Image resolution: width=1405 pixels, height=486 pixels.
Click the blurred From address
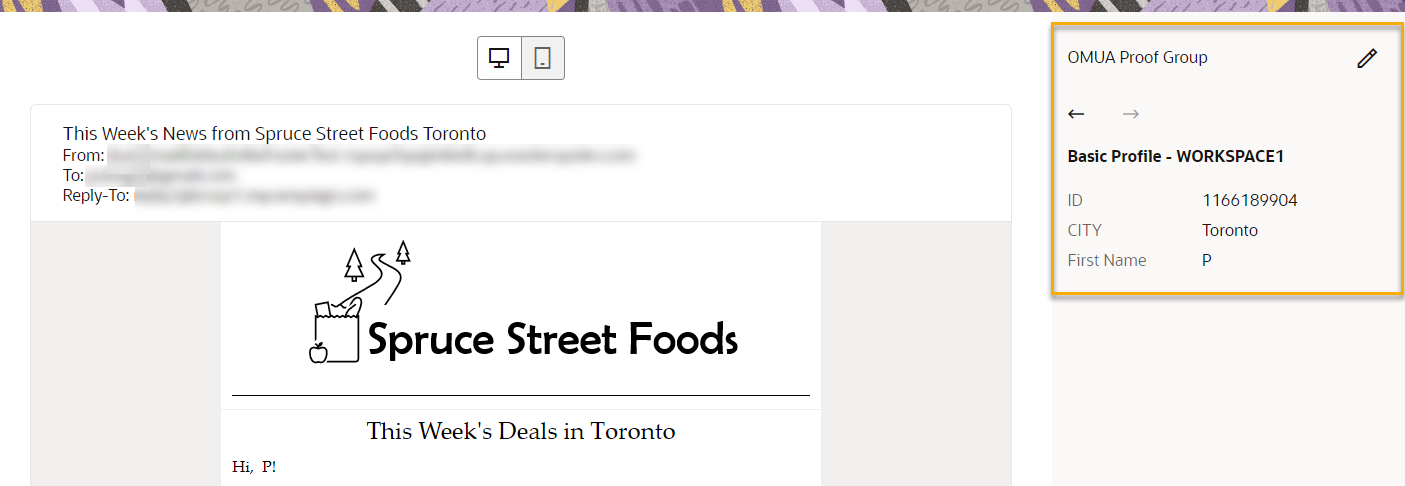pyautogui.click(x=371, y=156)
